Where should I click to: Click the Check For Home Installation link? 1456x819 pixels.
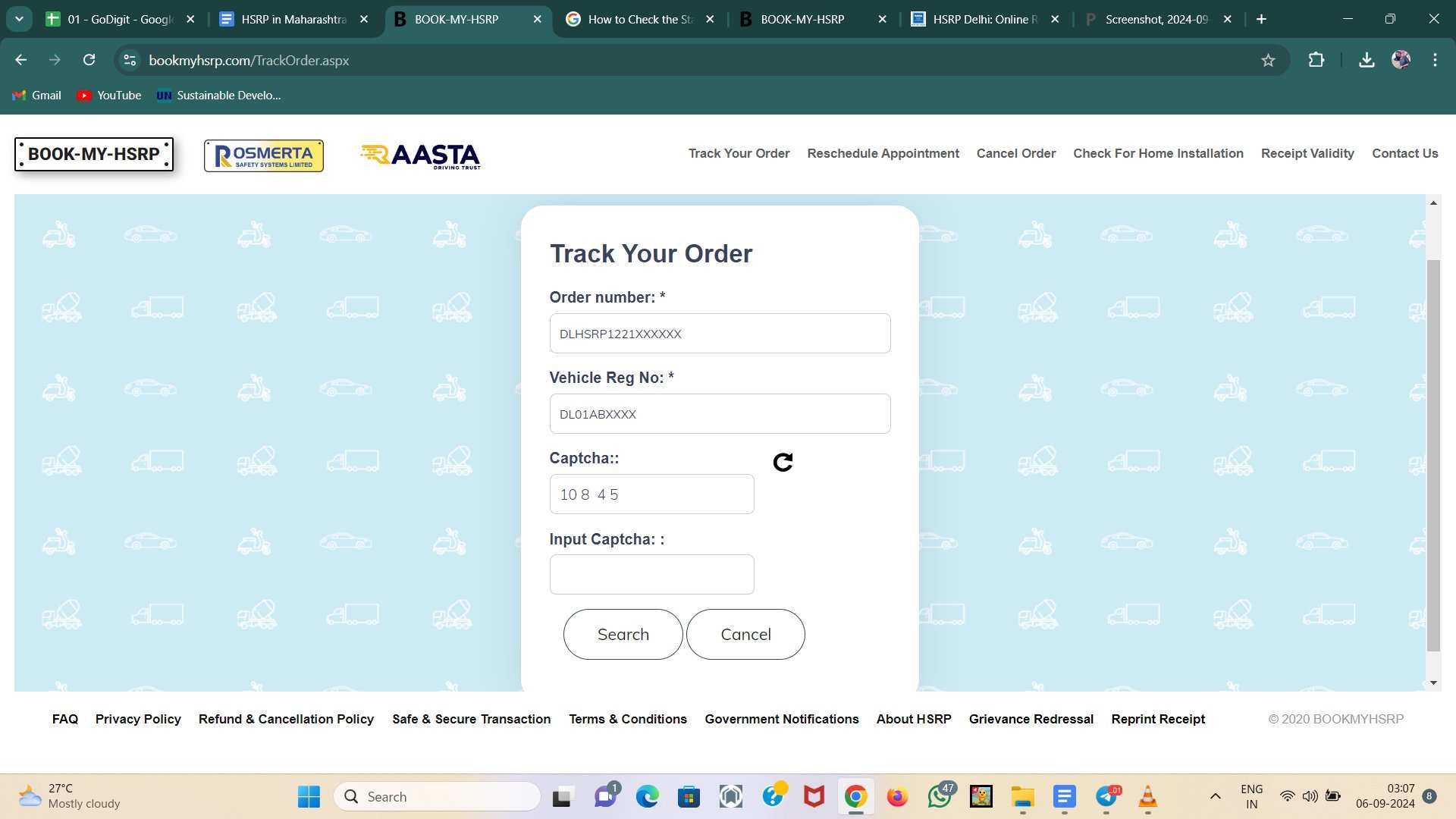click(1159, 154)
